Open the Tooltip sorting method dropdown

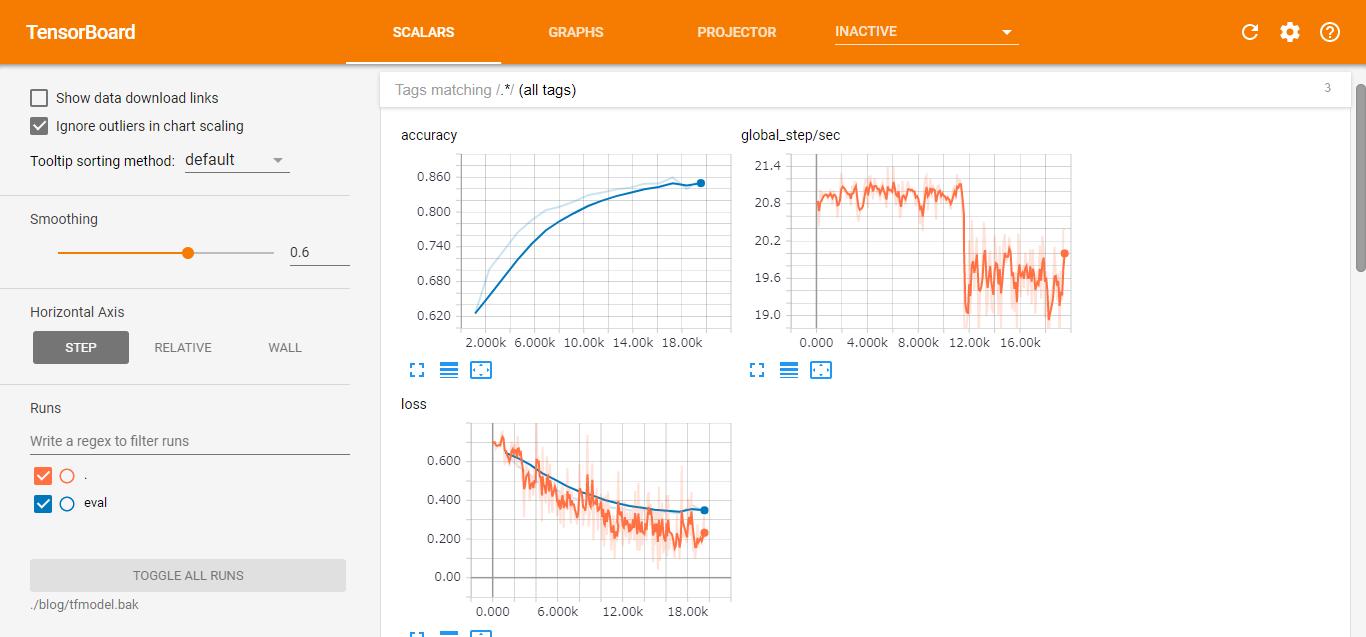tap(237, 160)
